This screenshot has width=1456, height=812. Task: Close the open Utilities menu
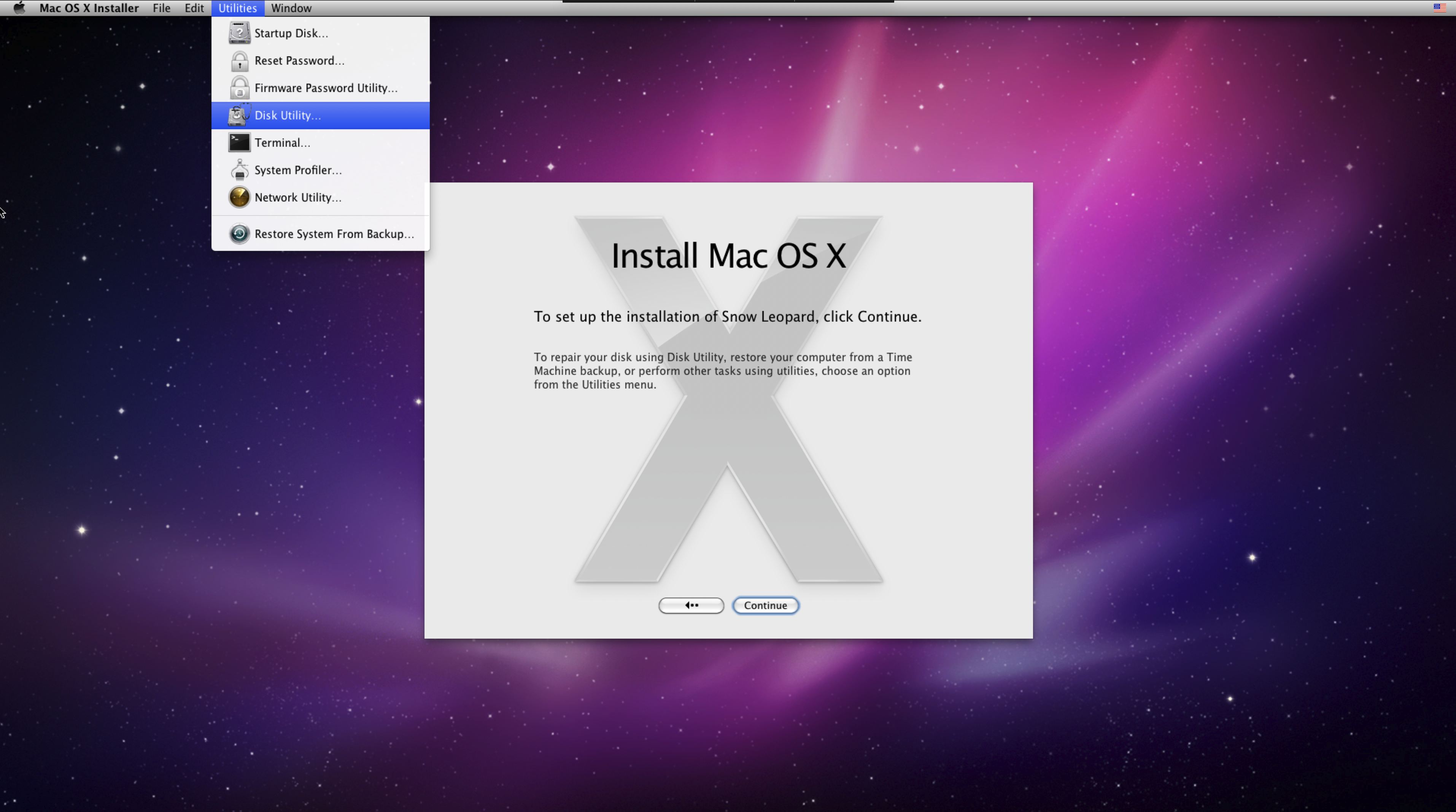237,8
